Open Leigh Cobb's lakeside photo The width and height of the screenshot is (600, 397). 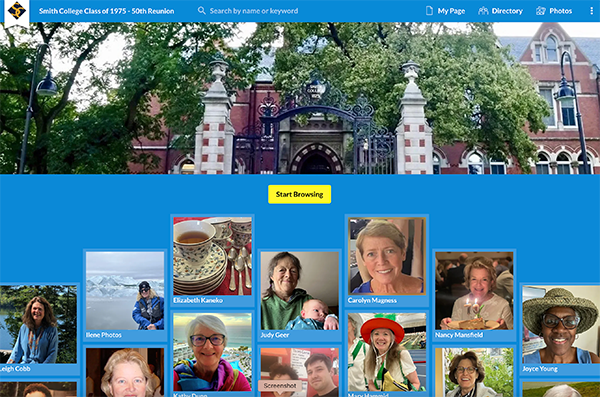coord(38,324)
